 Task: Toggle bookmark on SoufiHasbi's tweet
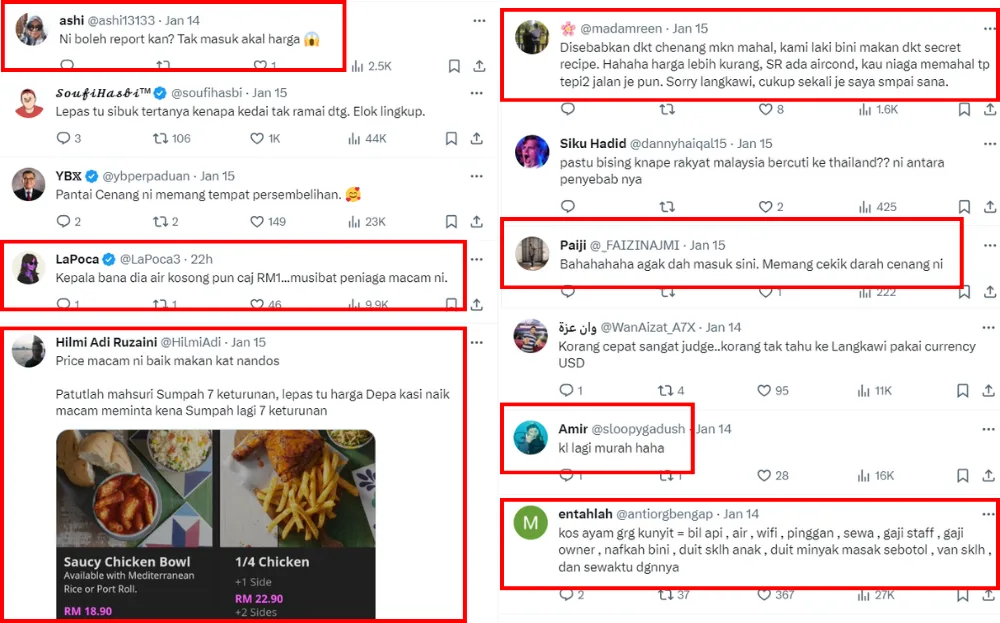click(453, 138)
